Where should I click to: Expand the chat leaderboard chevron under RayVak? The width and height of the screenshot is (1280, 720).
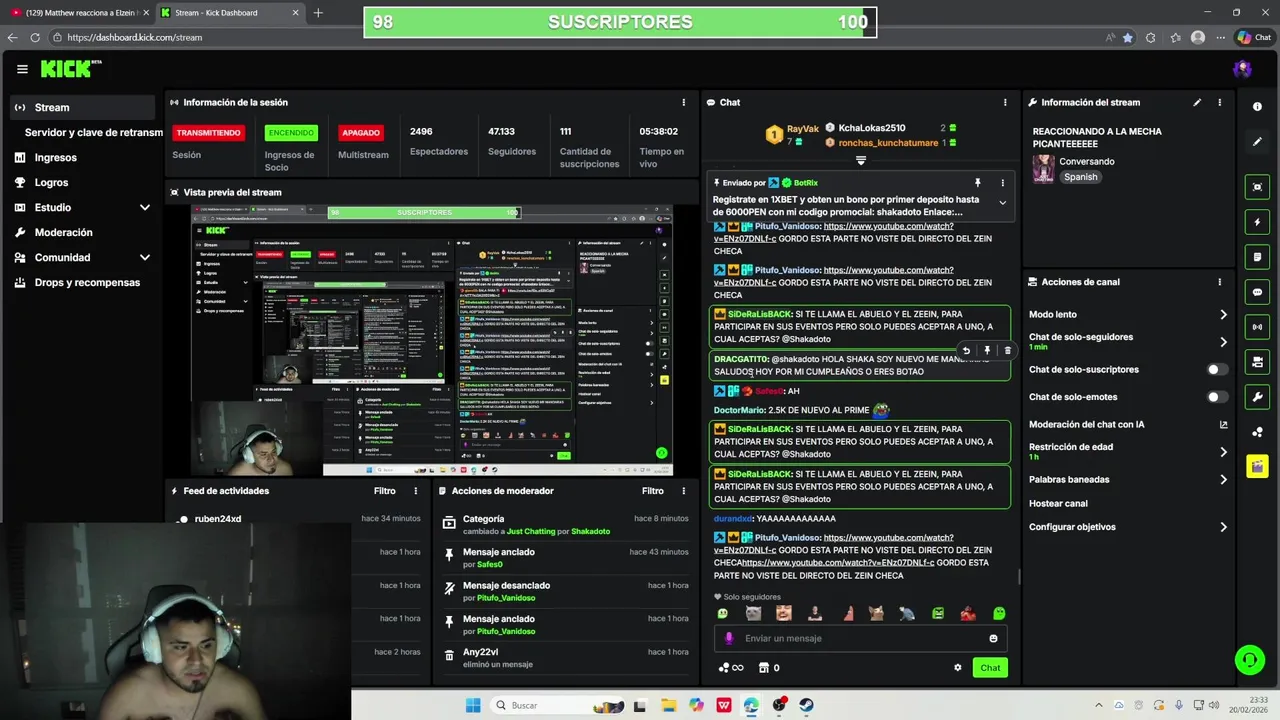click(x=861, y=160)
